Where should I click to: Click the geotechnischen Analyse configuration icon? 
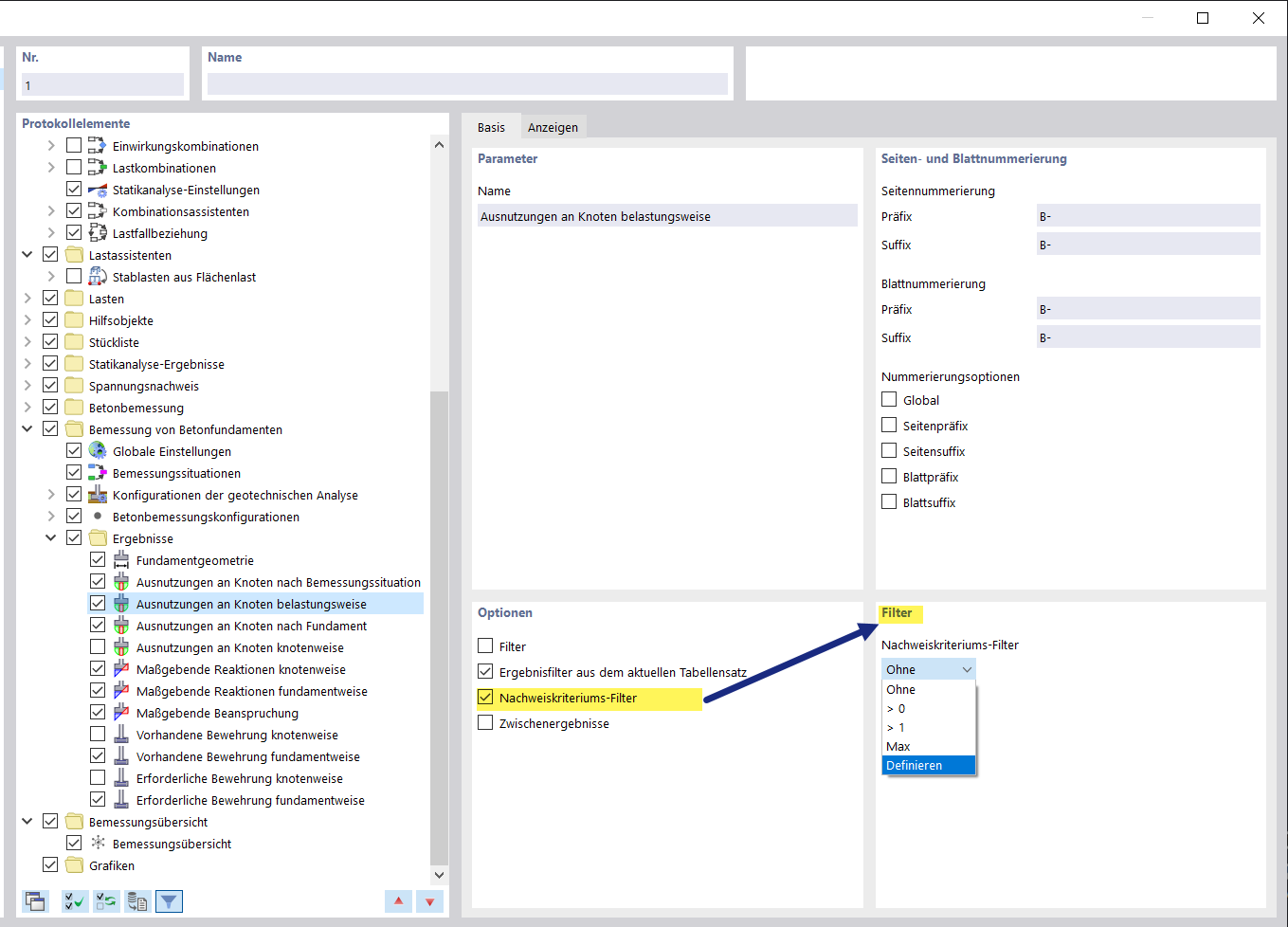coord(97,495)
